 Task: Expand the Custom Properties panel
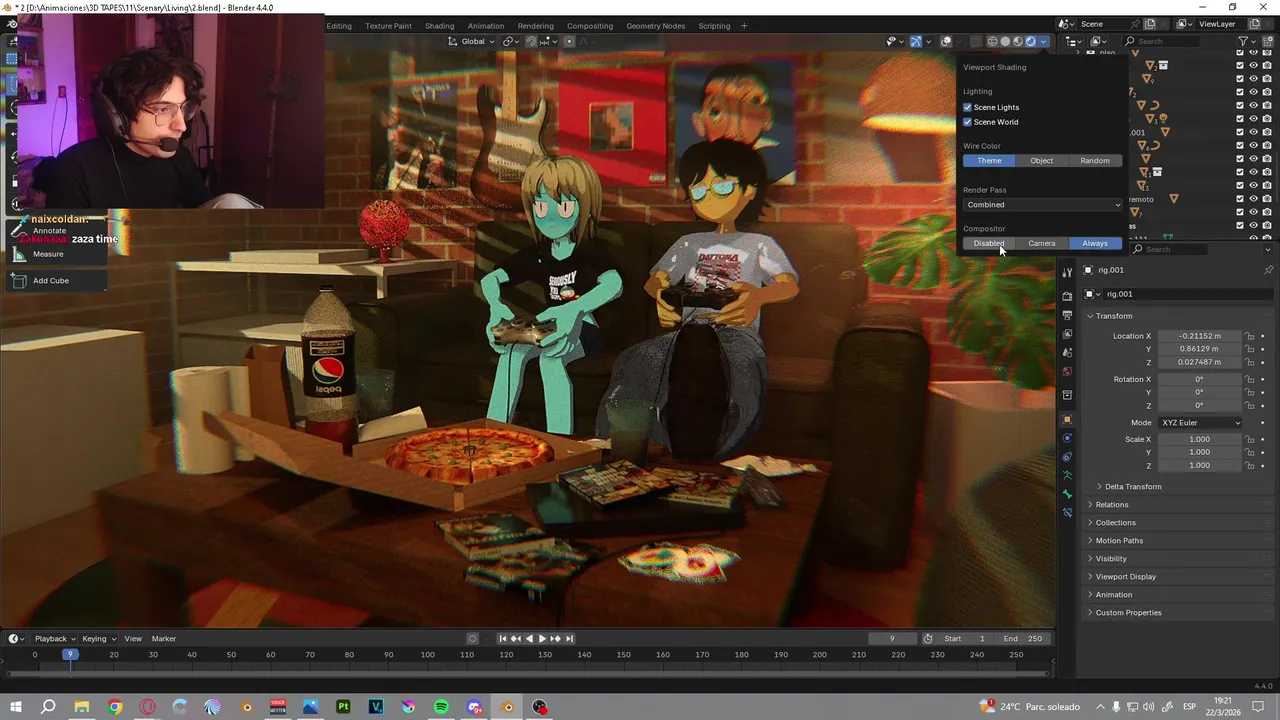1128,613
